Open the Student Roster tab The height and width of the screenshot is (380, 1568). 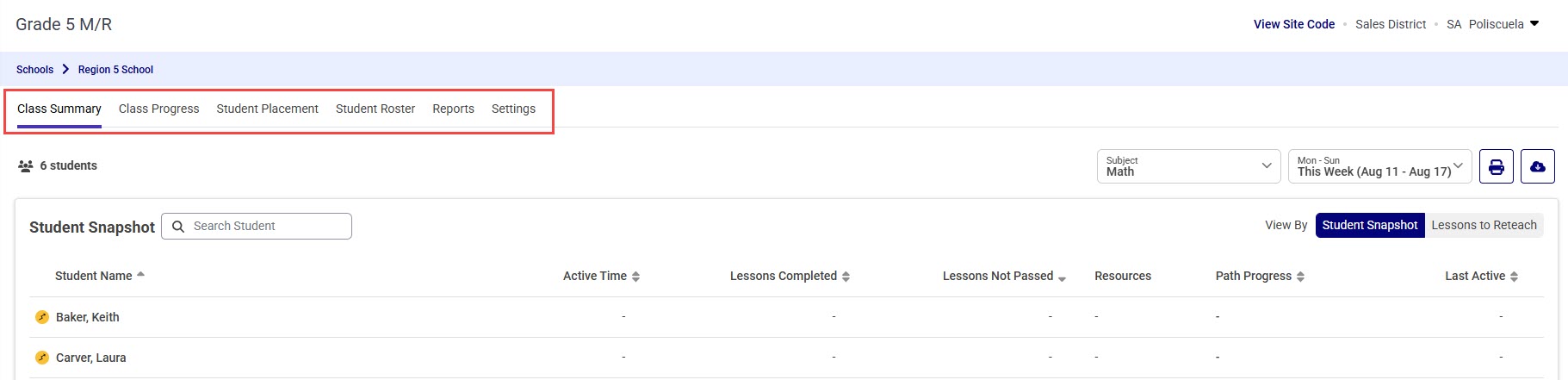pyautogui.click(x=375, y=109)
